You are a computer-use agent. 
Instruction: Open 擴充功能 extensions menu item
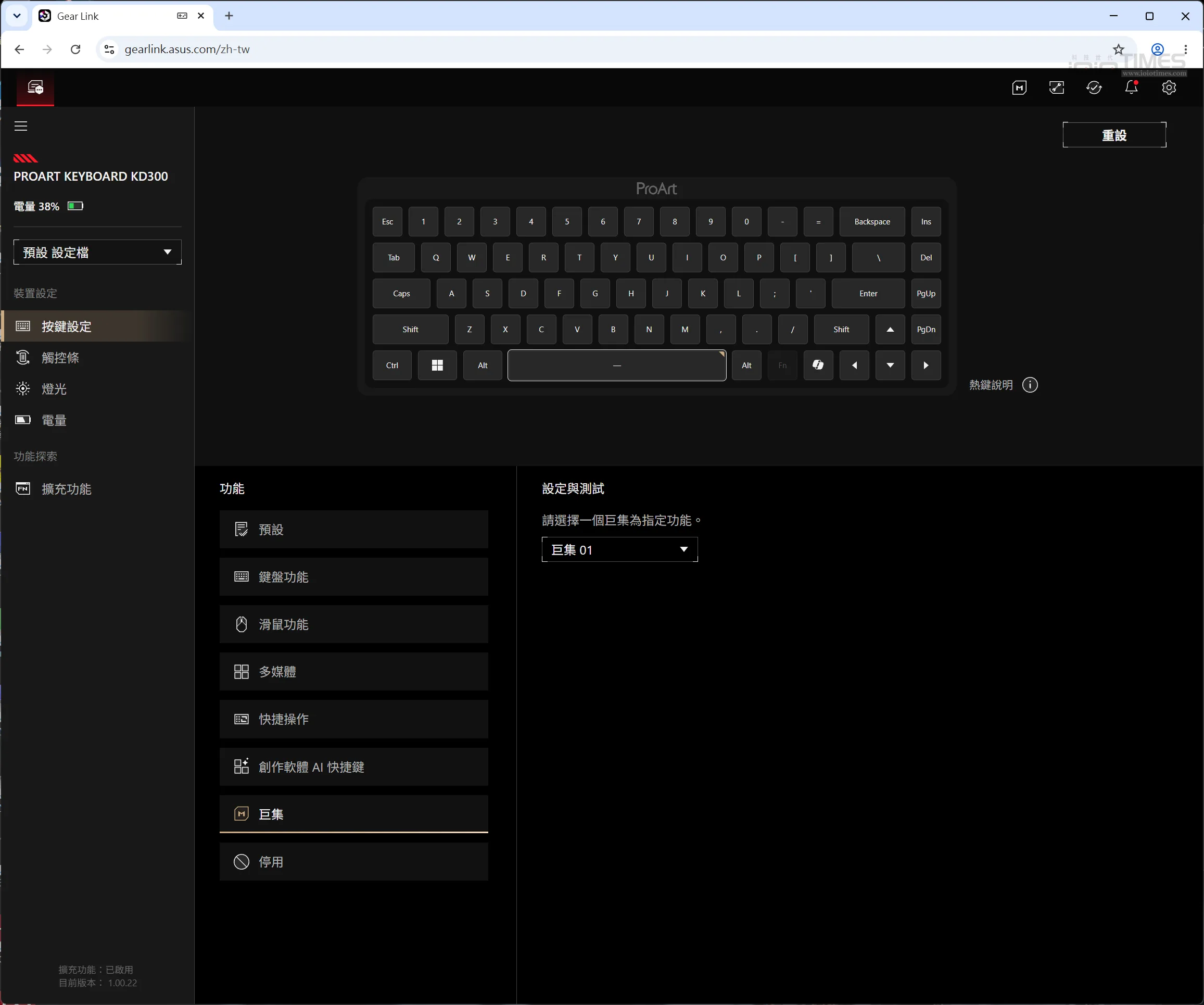click(96, 489)
